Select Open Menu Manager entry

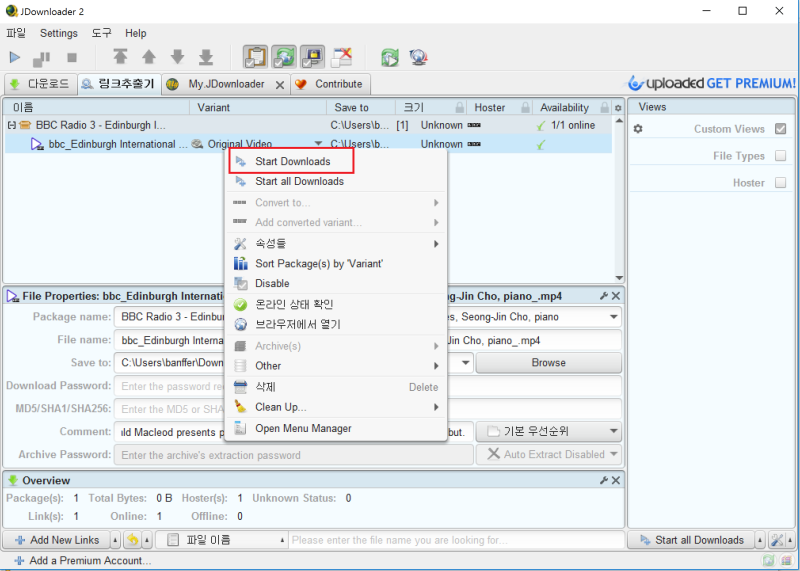tap(336, 429)
